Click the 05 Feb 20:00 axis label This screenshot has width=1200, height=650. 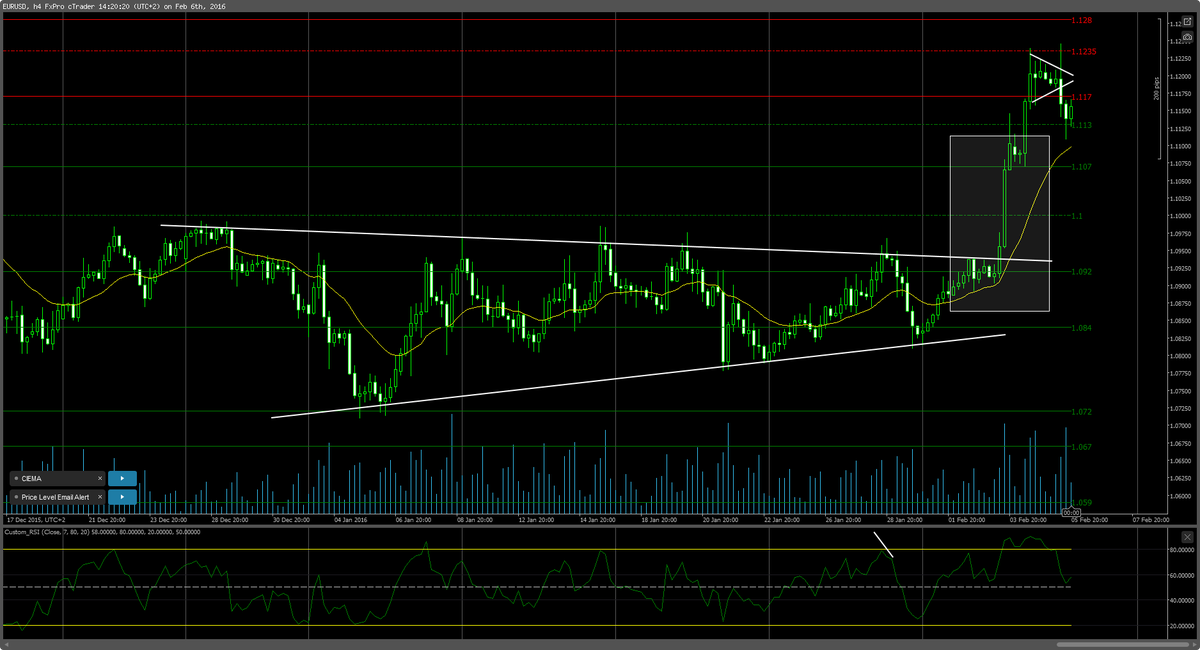click(x=1089, y=520)
